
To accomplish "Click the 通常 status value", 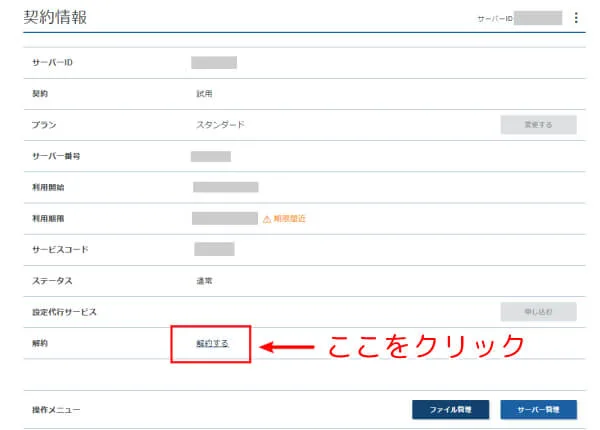I will click(x=204, y=281).
